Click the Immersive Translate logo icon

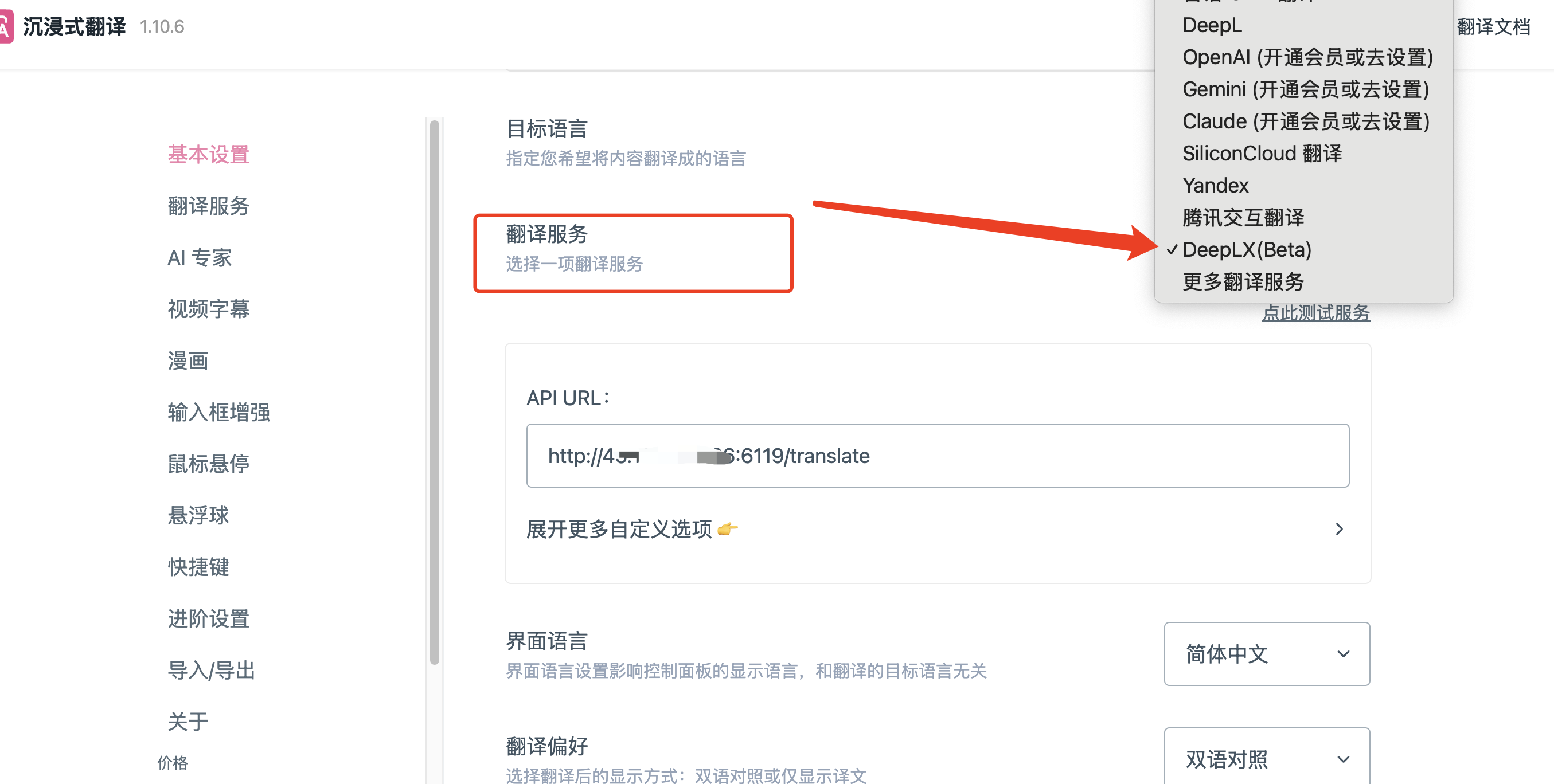click(x=5, y=26)
